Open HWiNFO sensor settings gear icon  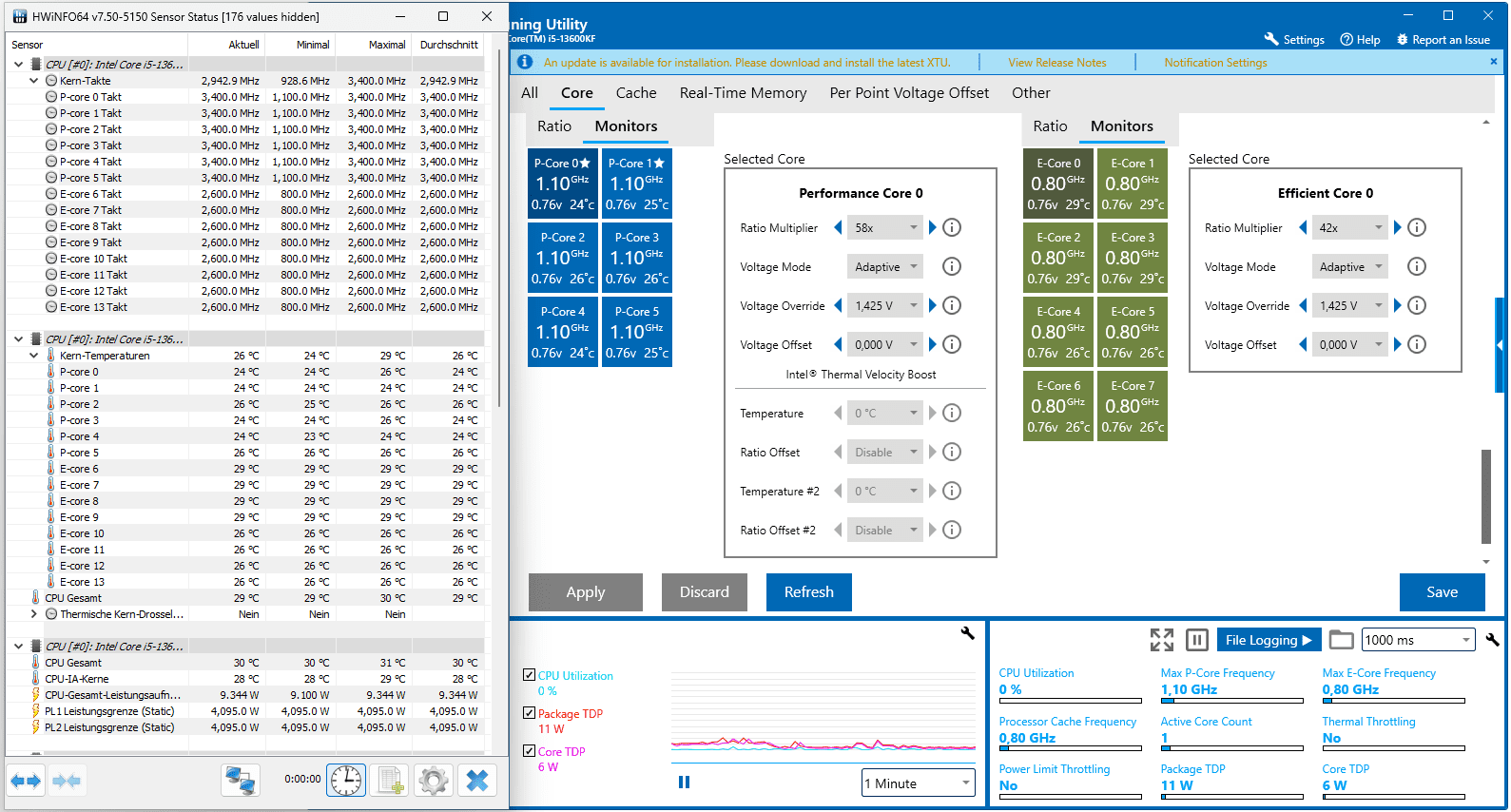click(434, 781)
